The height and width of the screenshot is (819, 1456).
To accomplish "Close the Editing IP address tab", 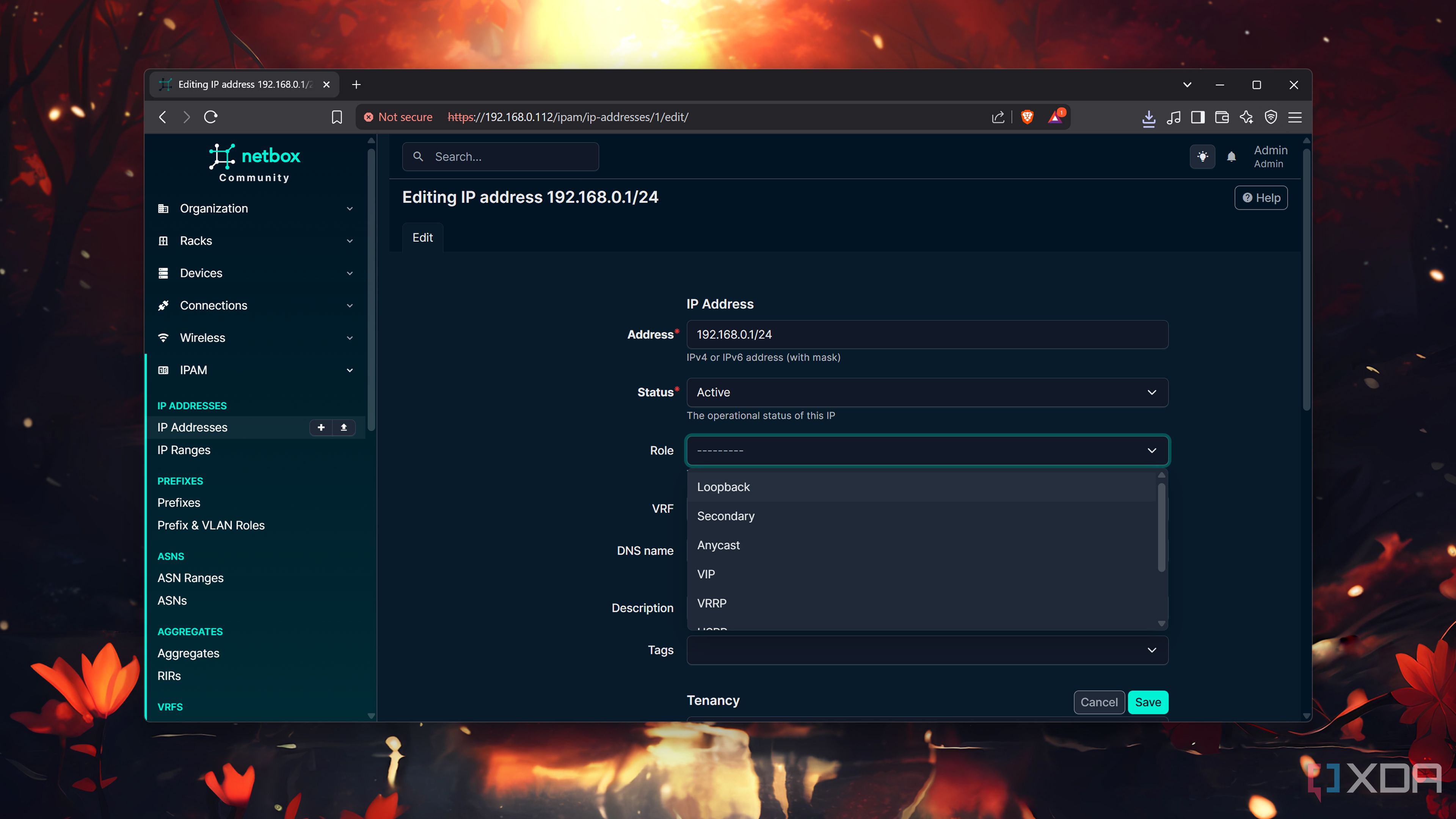I will point(326,85).
